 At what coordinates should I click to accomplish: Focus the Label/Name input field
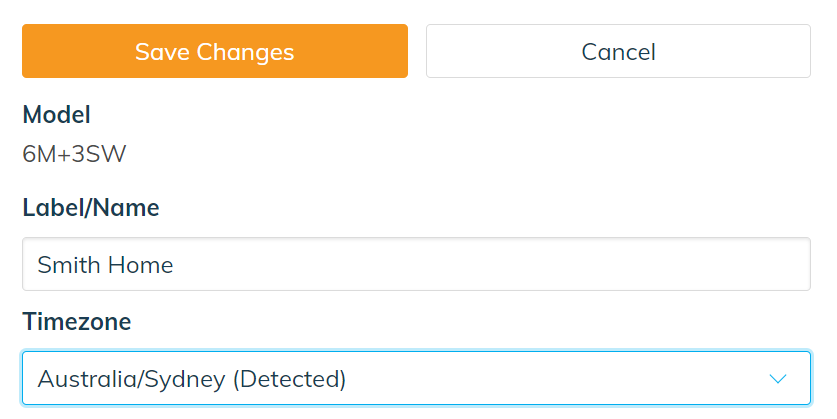click(x=416, y=264)
